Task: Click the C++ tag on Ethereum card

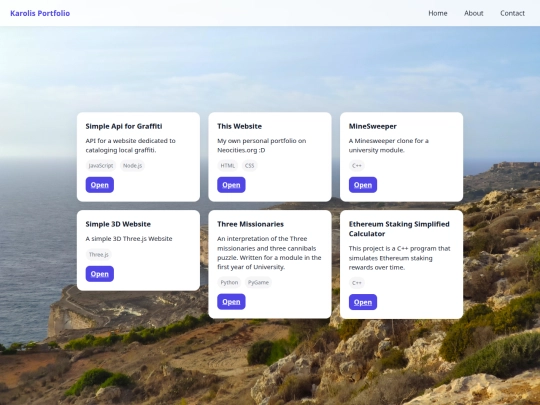Action: click(x=356, y=283)
